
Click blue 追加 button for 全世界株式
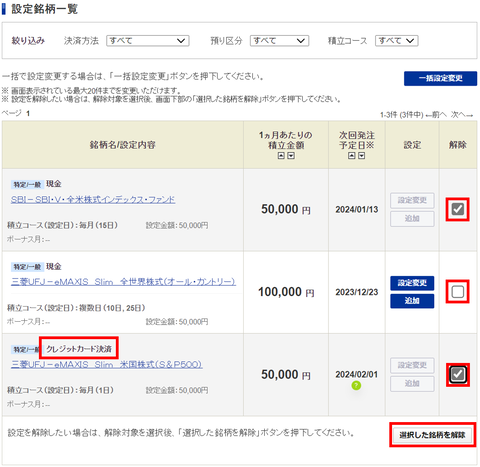click(x=412, y=301)
